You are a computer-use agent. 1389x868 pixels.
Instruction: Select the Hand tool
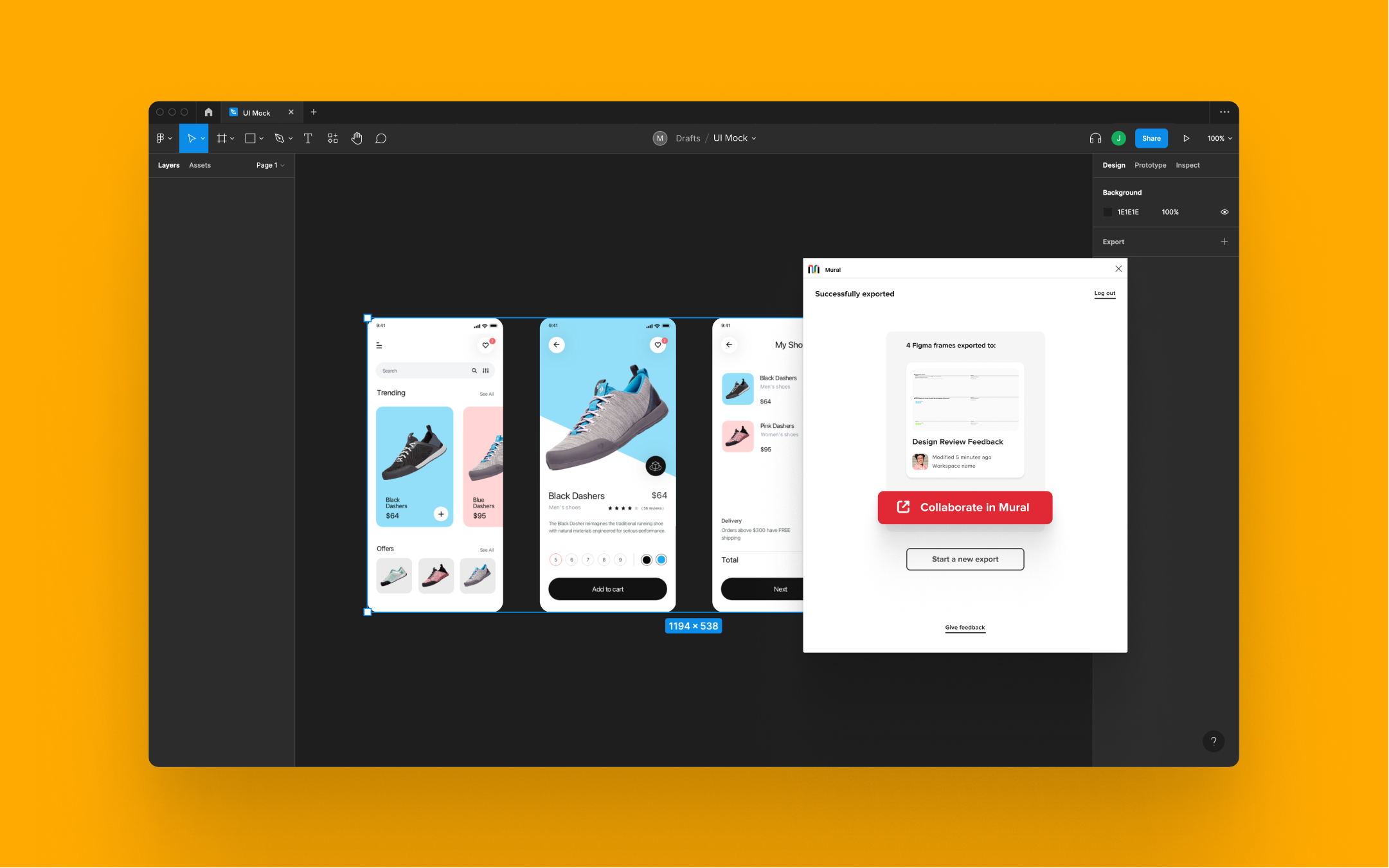tap(357, 138)
